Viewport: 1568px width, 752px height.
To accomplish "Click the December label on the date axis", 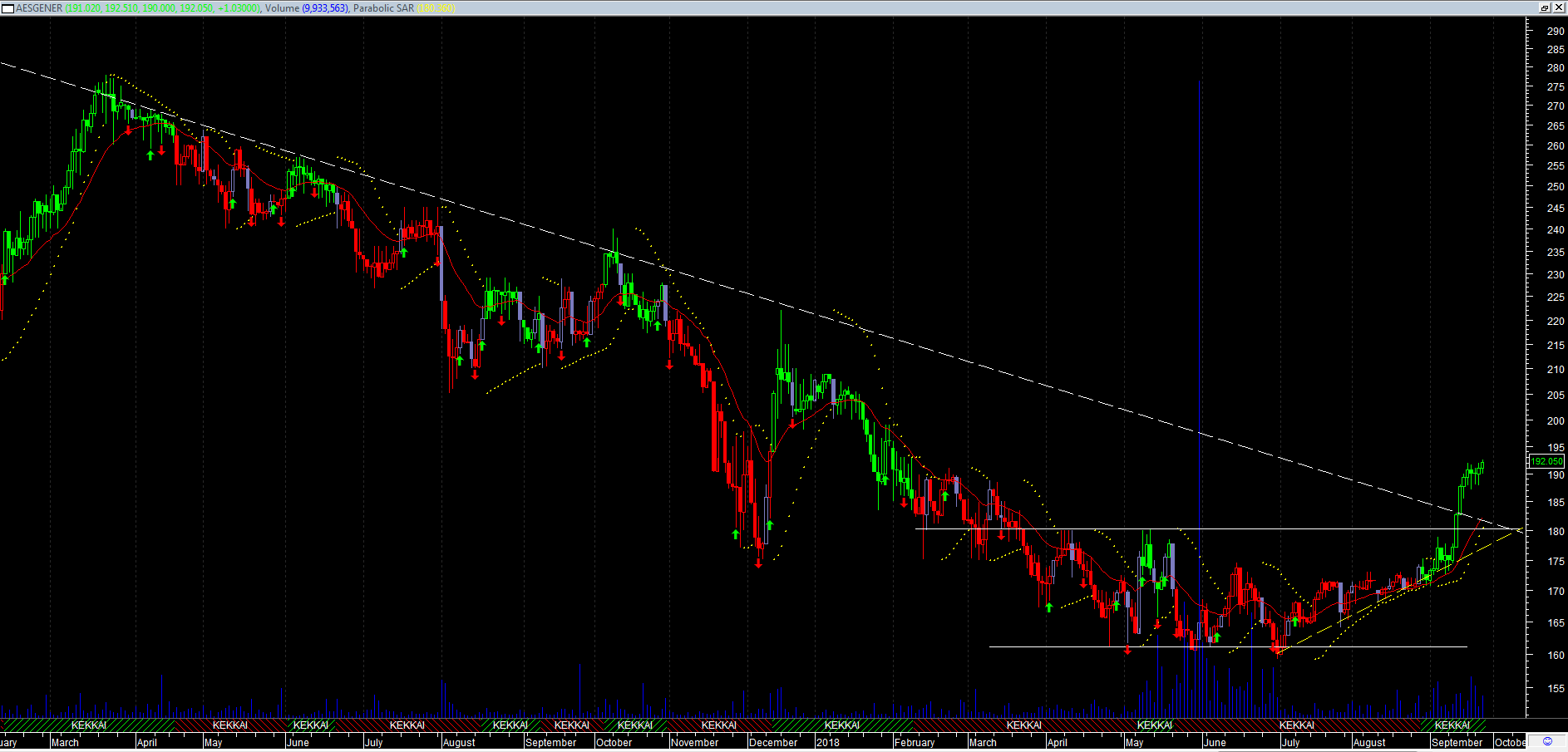I will tap(773, 743).
